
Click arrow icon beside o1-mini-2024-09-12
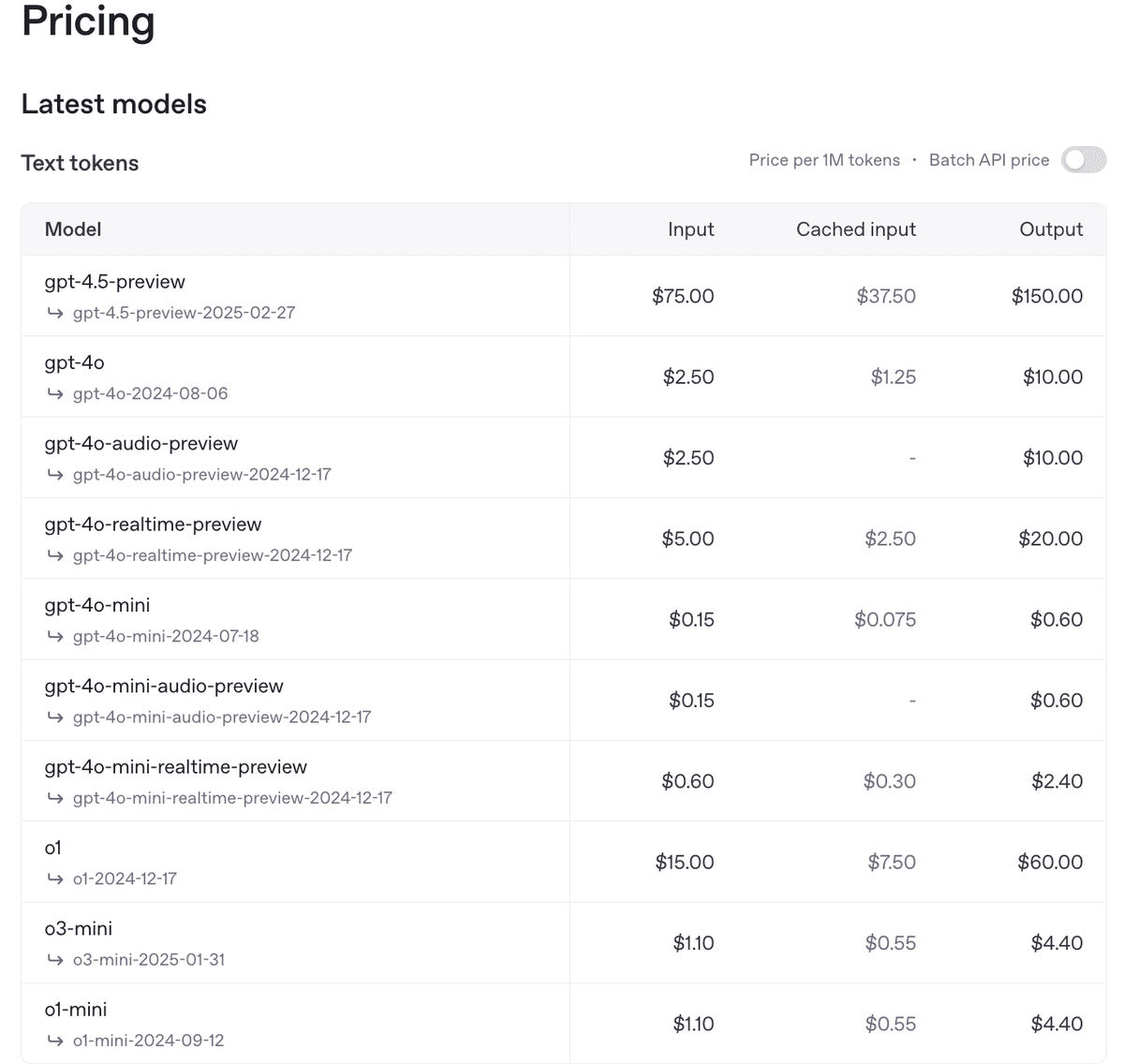[x=55, y=1041]
